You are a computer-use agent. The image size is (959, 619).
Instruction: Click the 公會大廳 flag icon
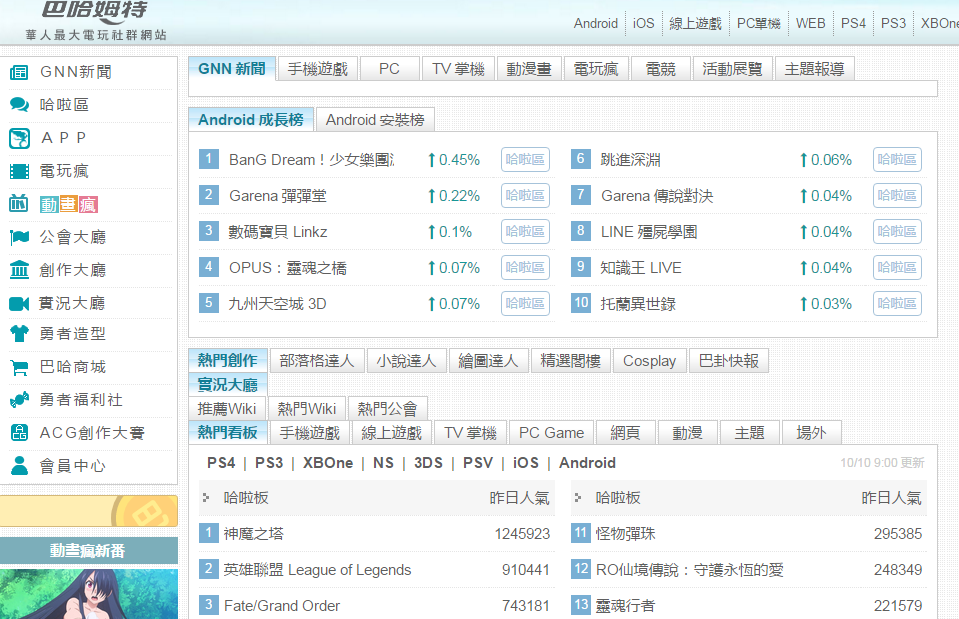[19, 237]
